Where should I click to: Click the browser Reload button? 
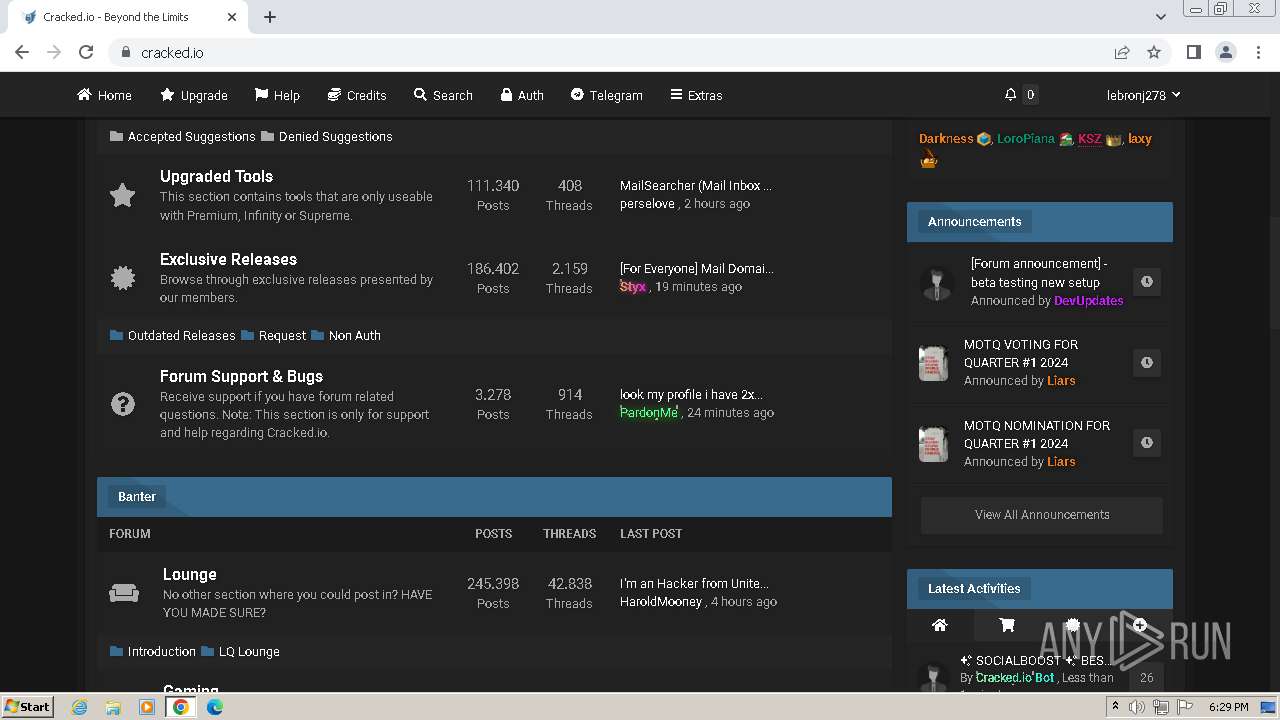click(86, 52)
